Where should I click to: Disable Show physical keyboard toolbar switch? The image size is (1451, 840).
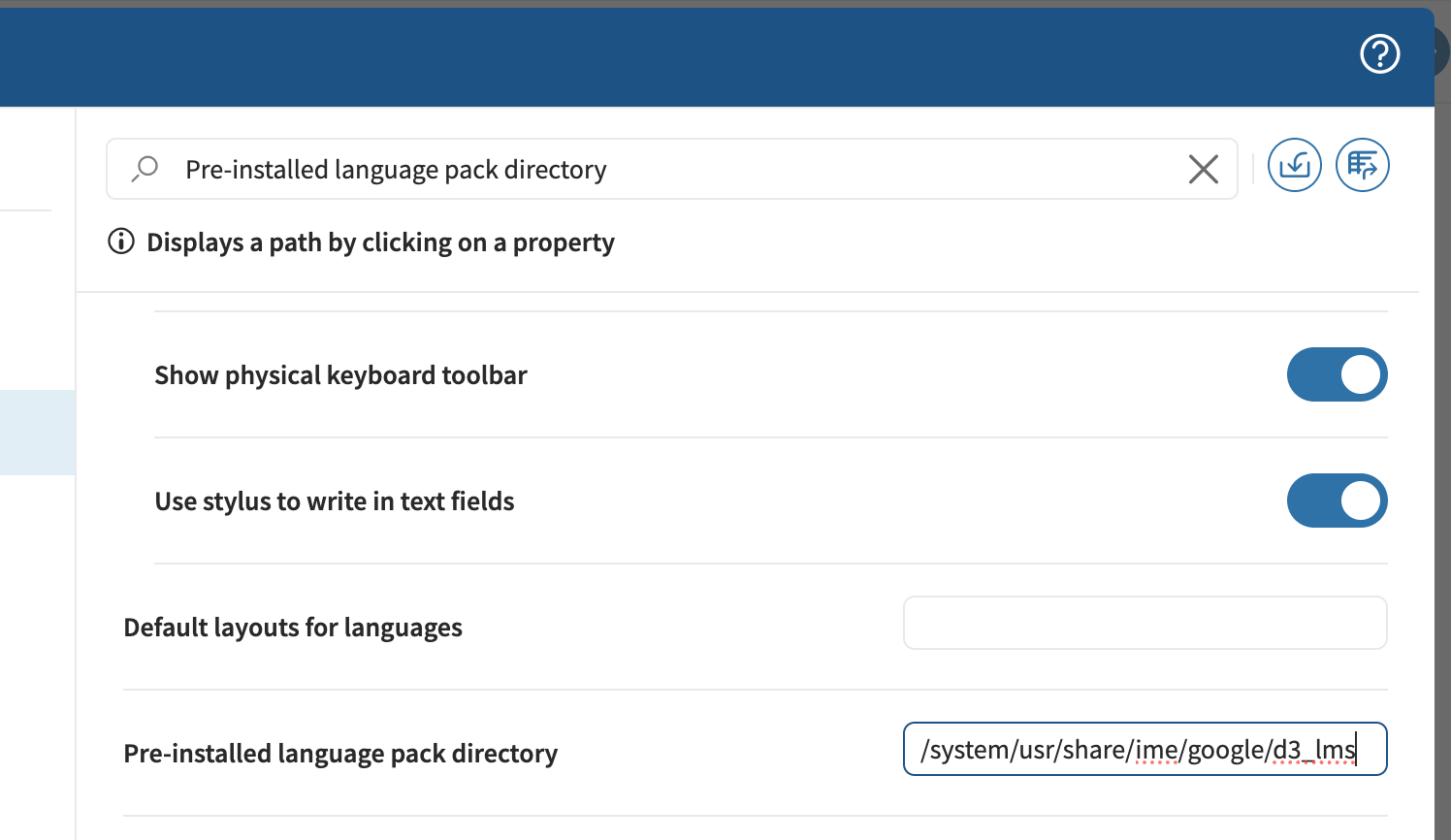pos(1337,374)
